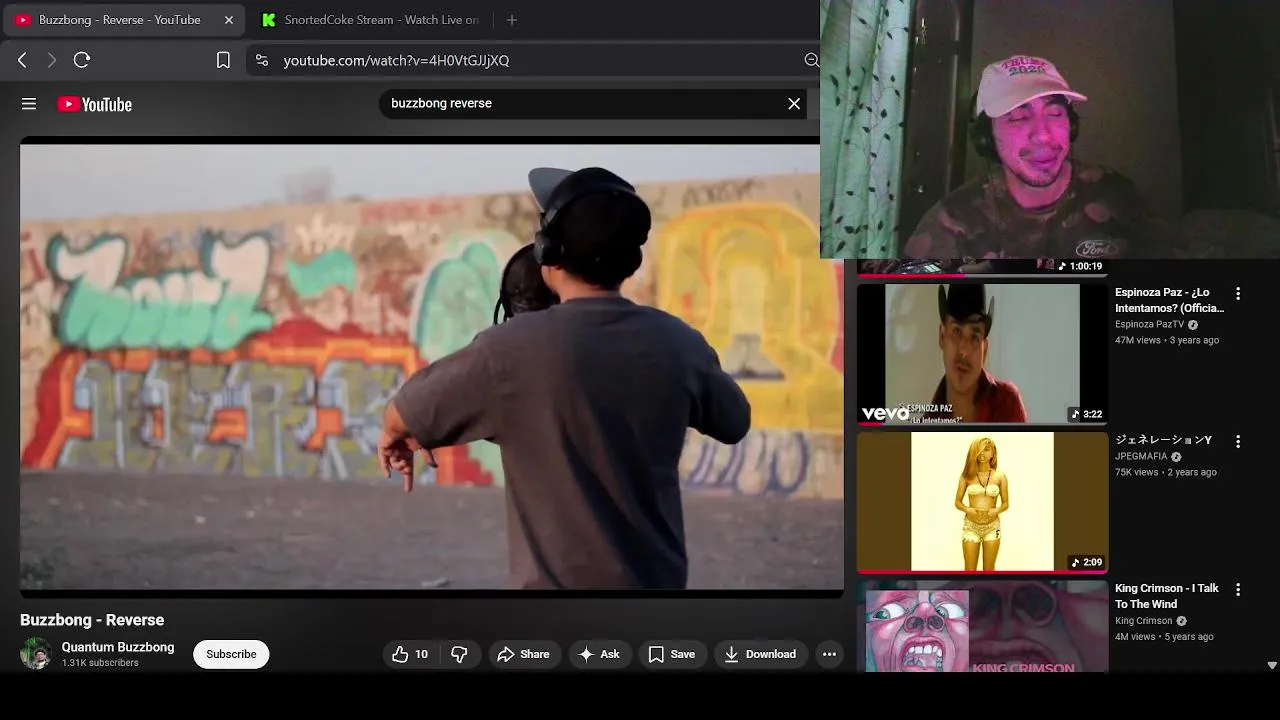Open the Ask AI button
Image resolution: width=1280 pixels, height=720 pixels.
coord(598,654)
